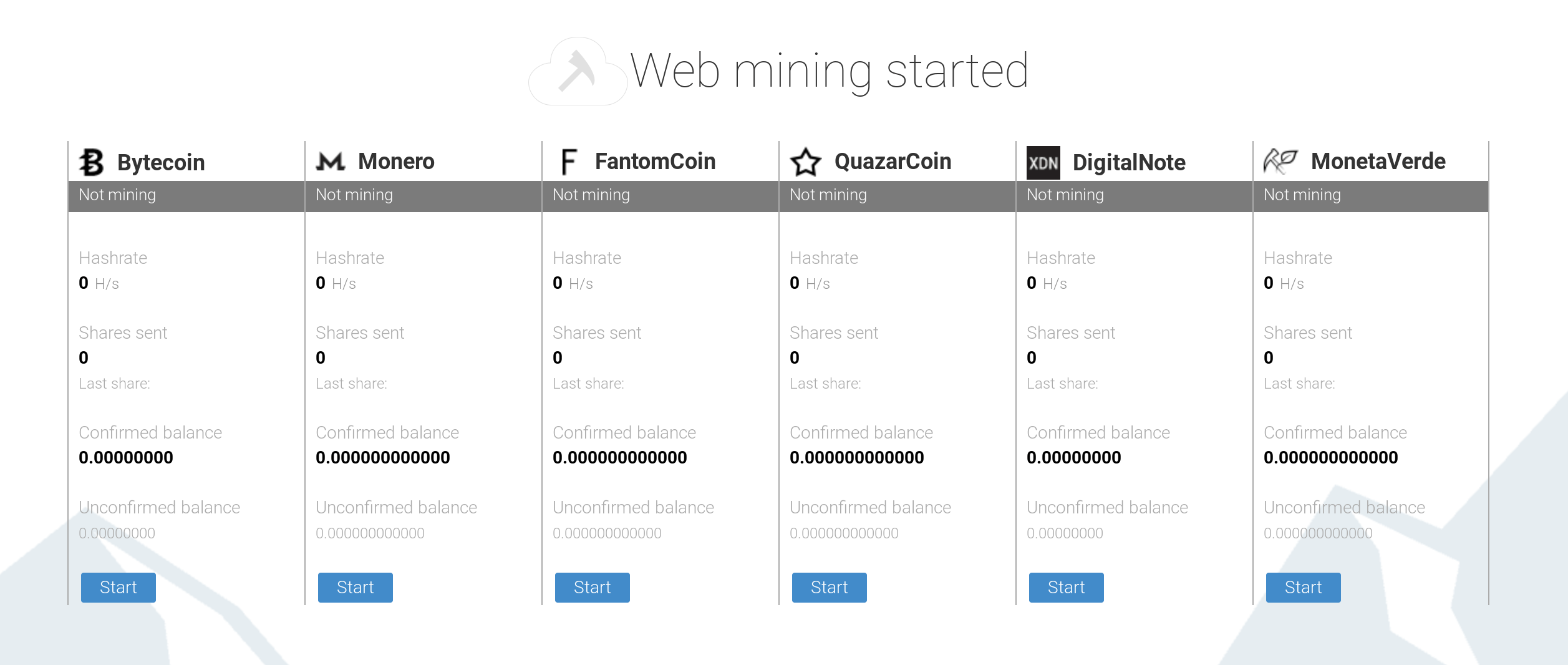
Task: Click the FantomCoin F logo icon
Action: coord(568,162)
